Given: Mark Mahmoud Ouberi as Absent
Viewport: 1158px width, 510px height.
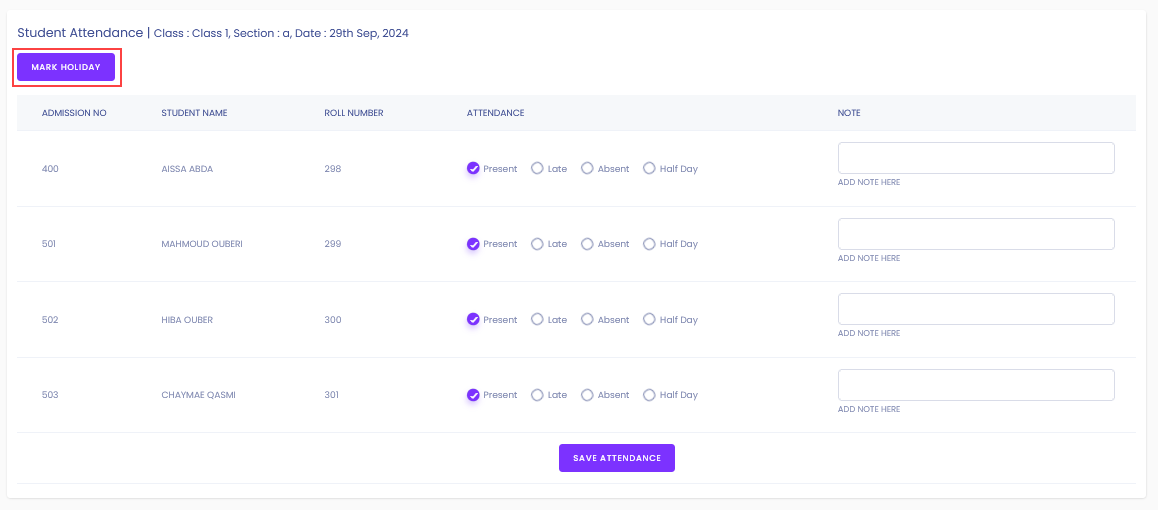Looking at the screenshot, I should [587, 244].
